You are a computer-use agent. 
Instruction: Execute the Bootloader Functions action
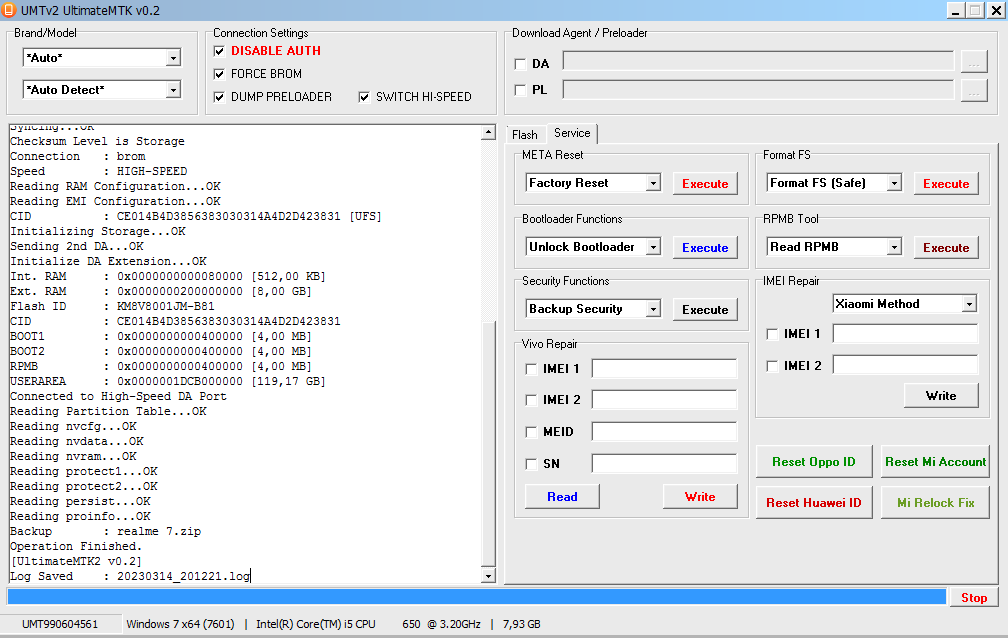click(x=705, y=248)
